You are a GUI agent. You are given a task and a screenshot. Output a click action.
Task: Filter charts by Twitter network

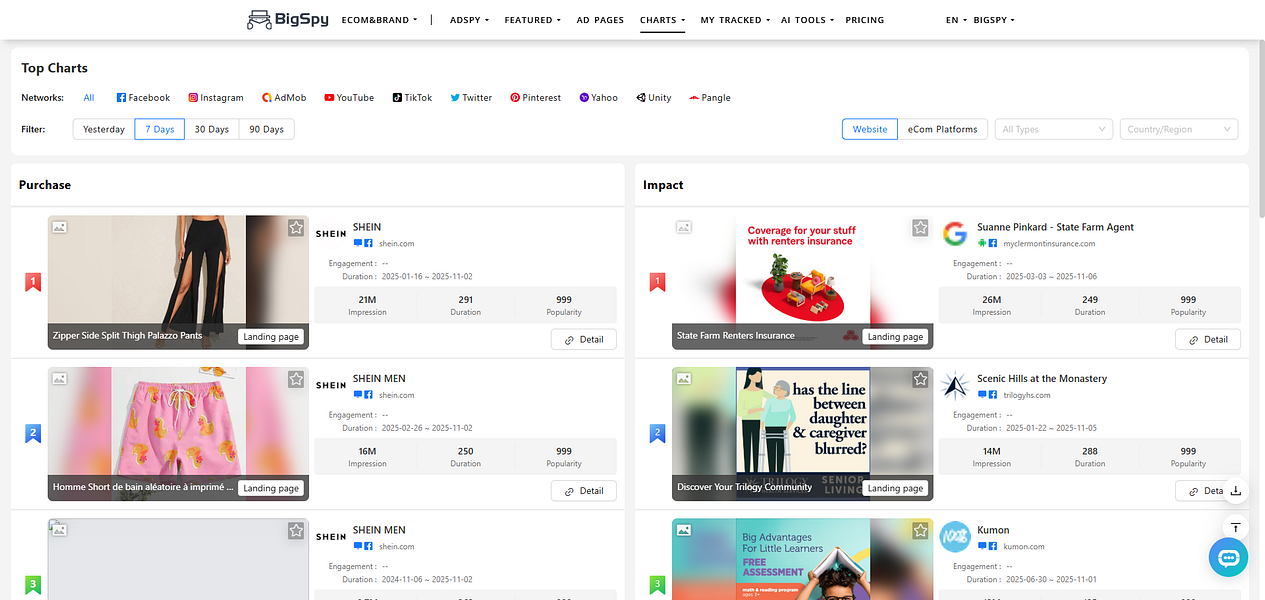pos(471,98)
